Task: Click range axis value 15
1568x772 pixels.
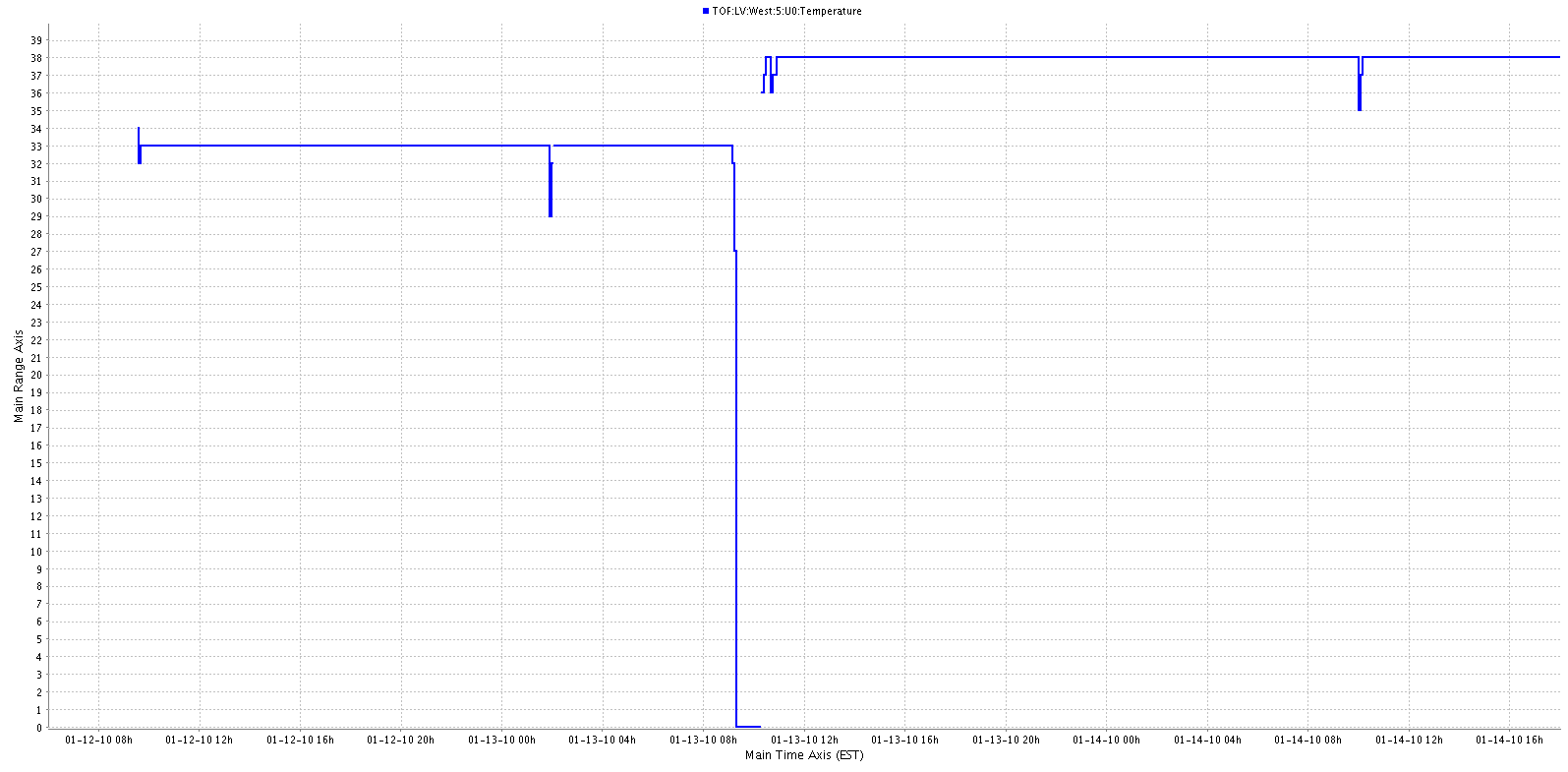Action: tap(36, 463)
